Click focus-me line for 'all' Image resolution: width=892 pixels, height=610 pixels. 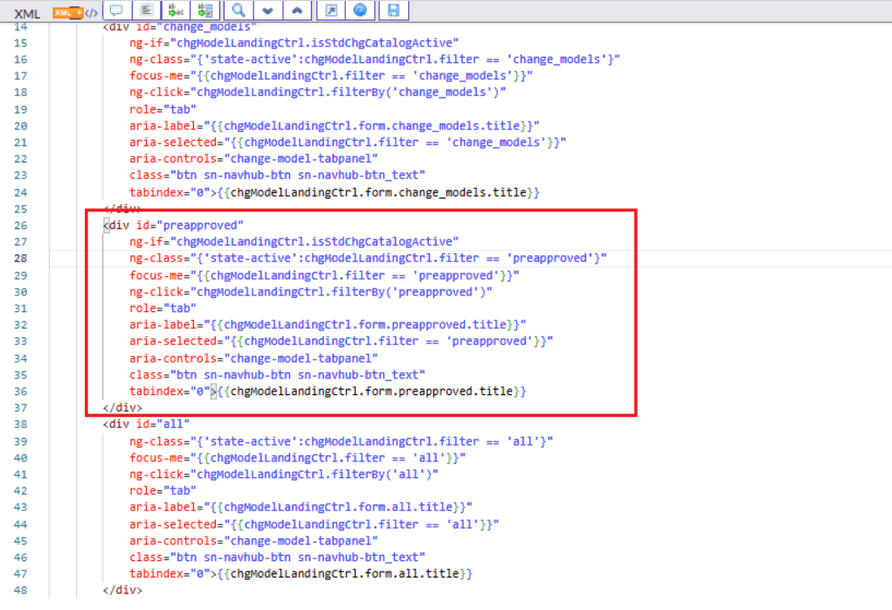297,458
